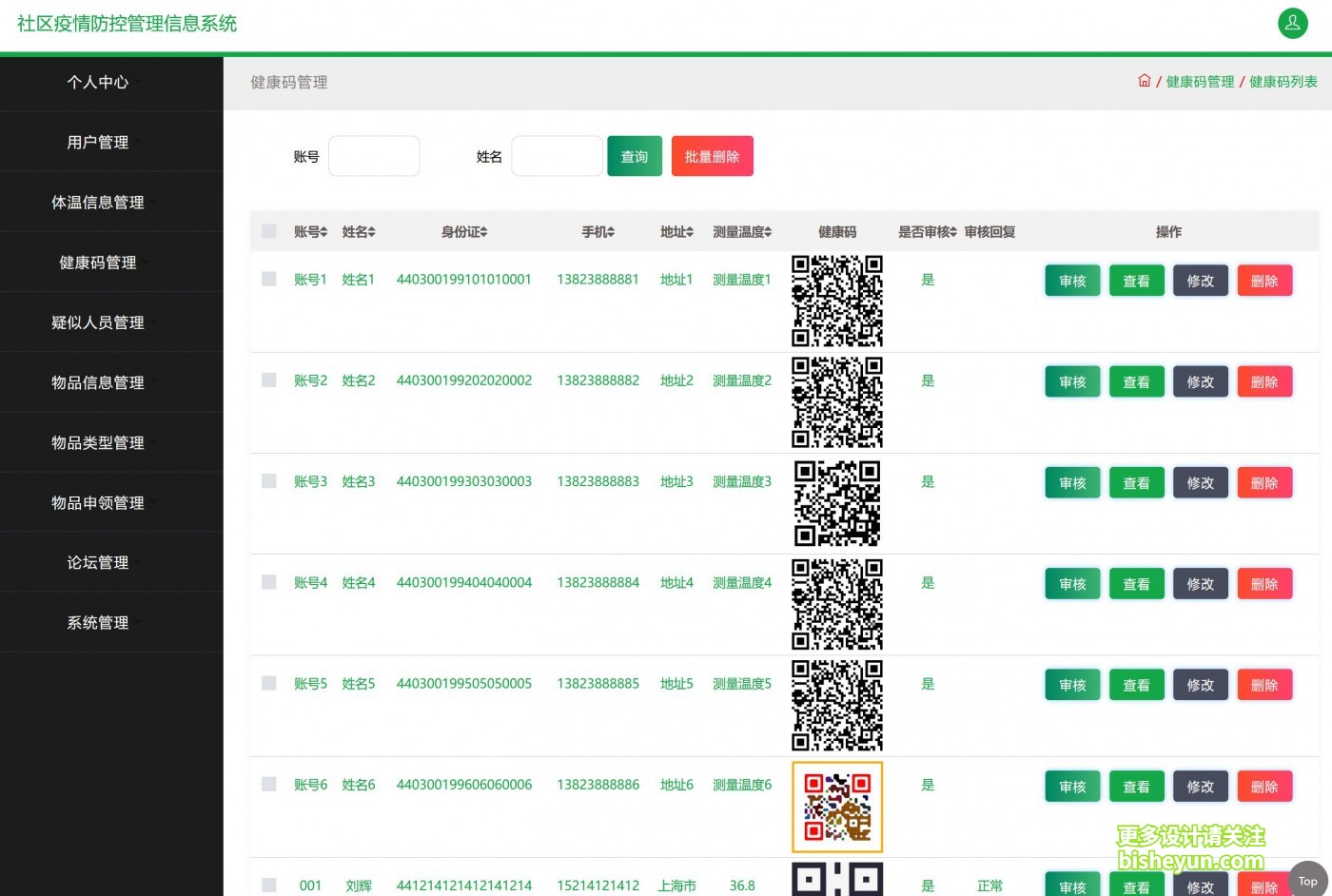Focus the 账号 search input field
The width and height of the screenshot is (1332, 896).
[x=374, y=156]
